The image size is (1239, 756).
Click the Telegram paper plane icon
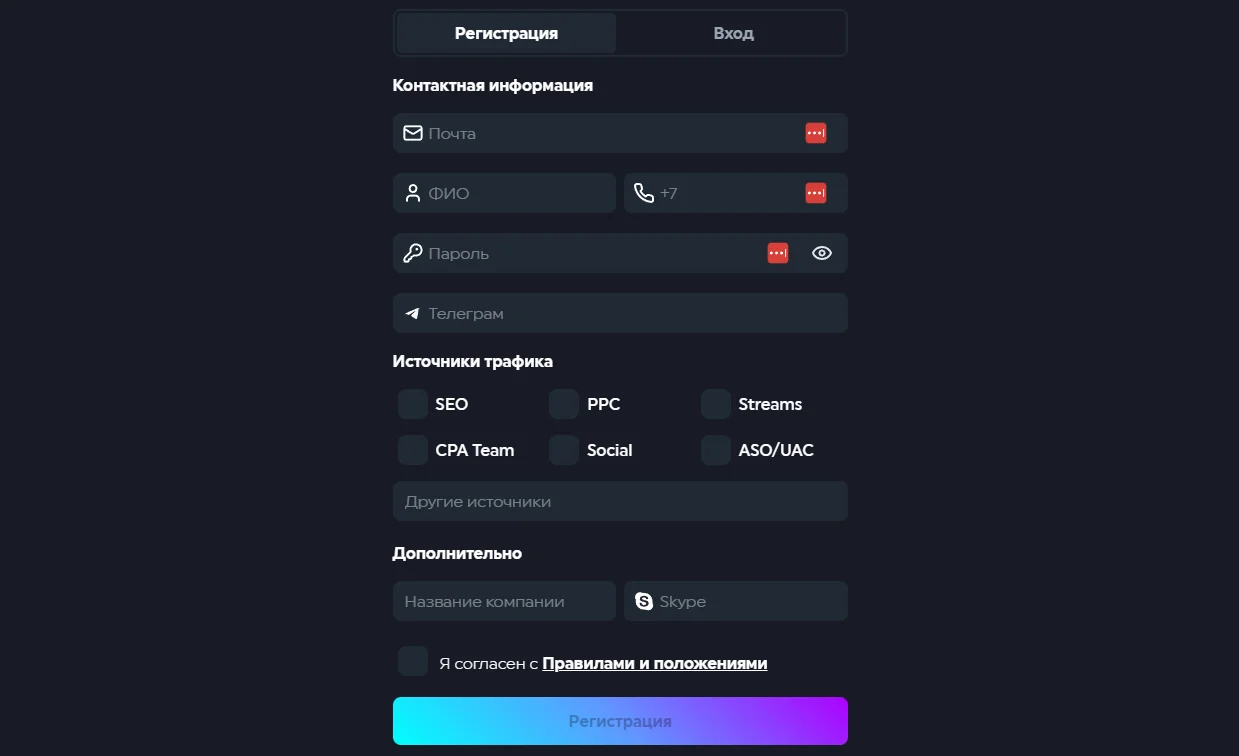point(412,312)
